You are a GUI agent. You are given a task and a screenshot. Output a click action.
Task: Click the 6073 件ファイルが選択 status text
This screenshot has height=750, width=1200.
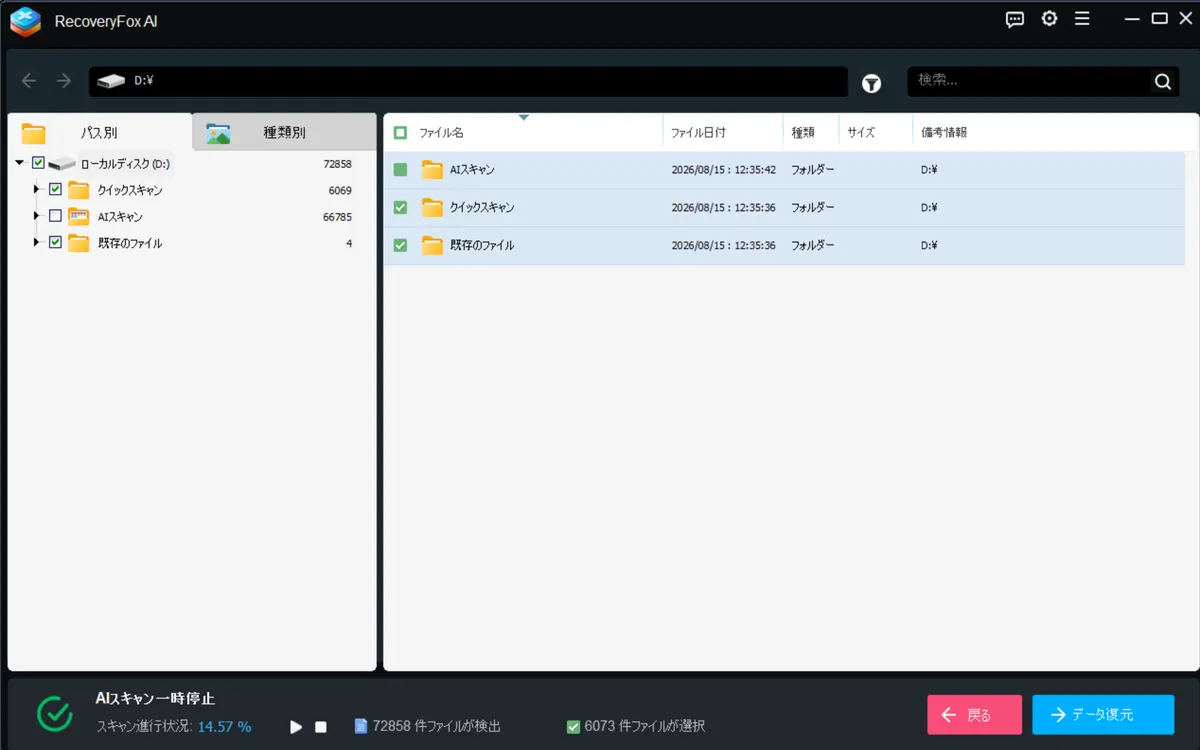645,727
